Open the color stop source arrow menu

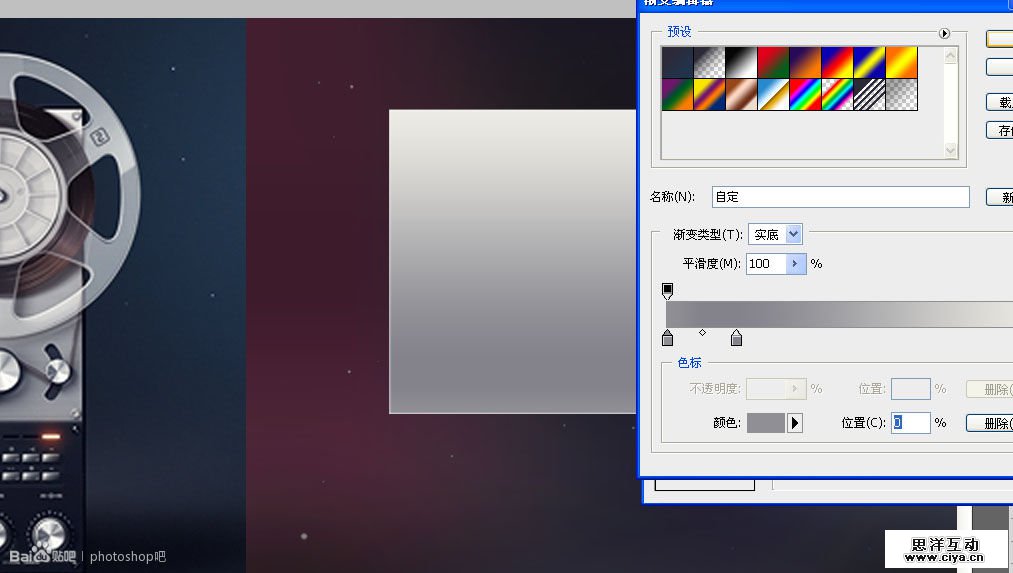(x=795, y=423)
